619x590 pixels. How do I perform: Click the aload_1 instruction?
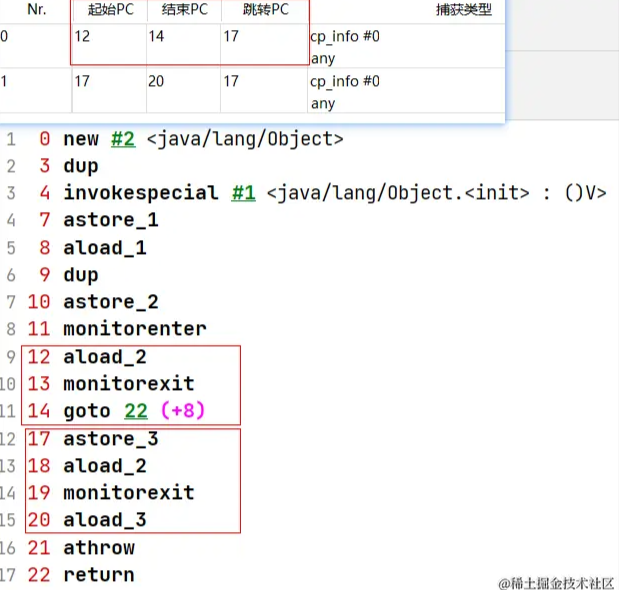105,248
